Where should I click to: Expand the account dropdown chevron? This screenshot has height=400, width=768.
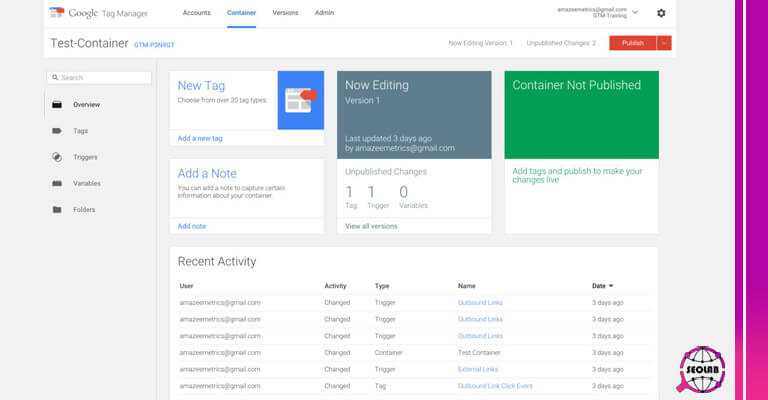(635, 12)
